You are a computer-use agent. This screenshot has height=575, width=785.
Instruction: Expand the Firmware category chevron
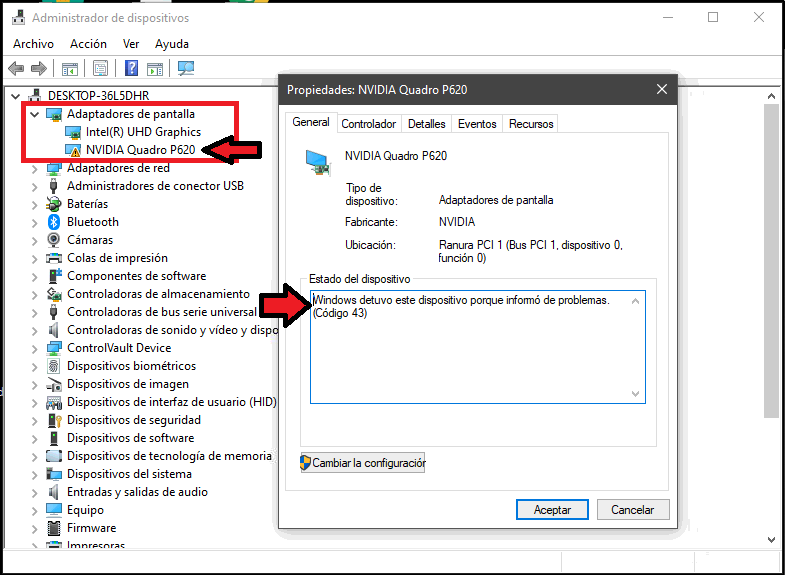[35, 529]
